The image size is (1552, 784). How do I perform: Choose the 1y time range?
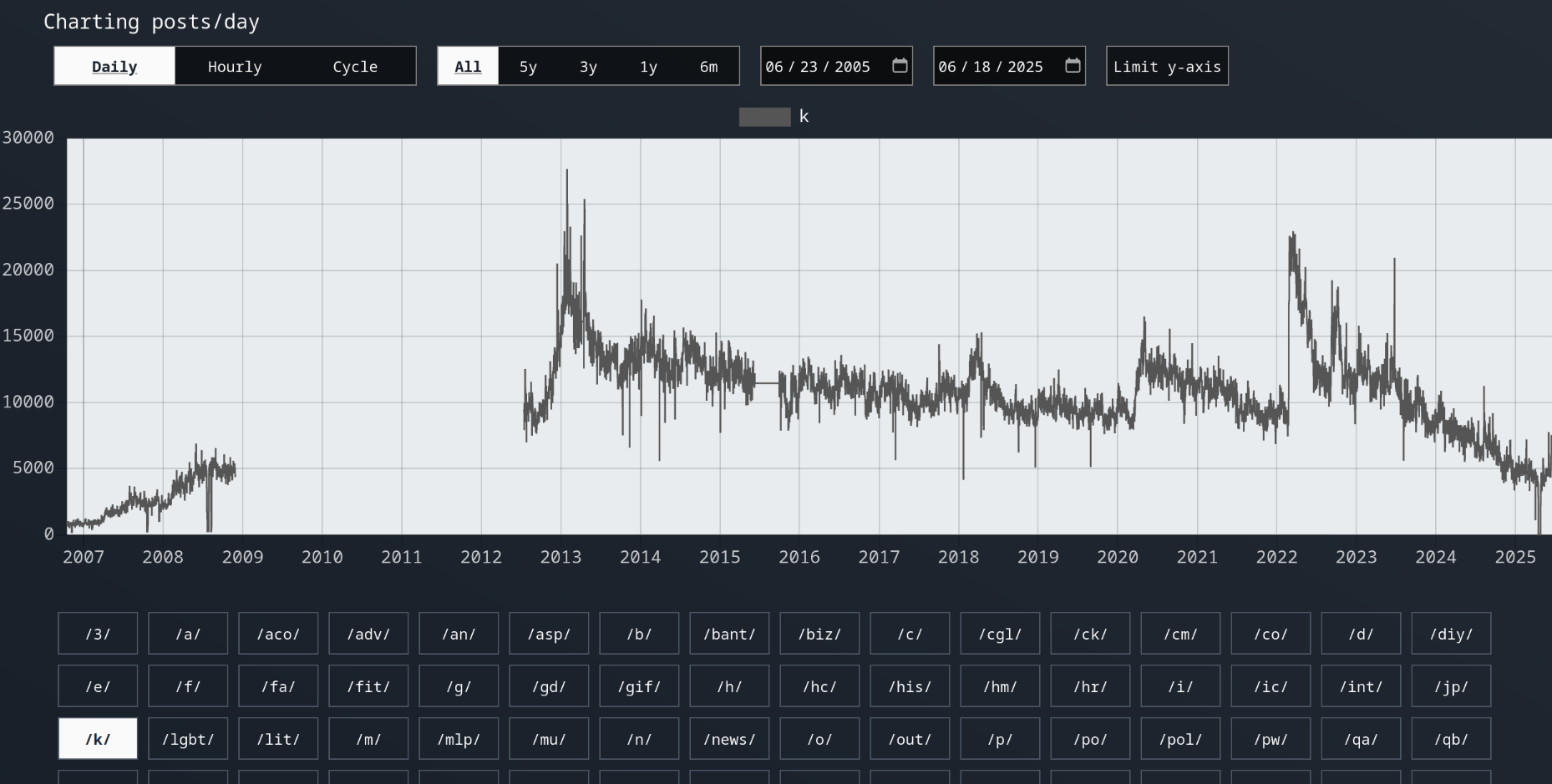coord(648,66)
